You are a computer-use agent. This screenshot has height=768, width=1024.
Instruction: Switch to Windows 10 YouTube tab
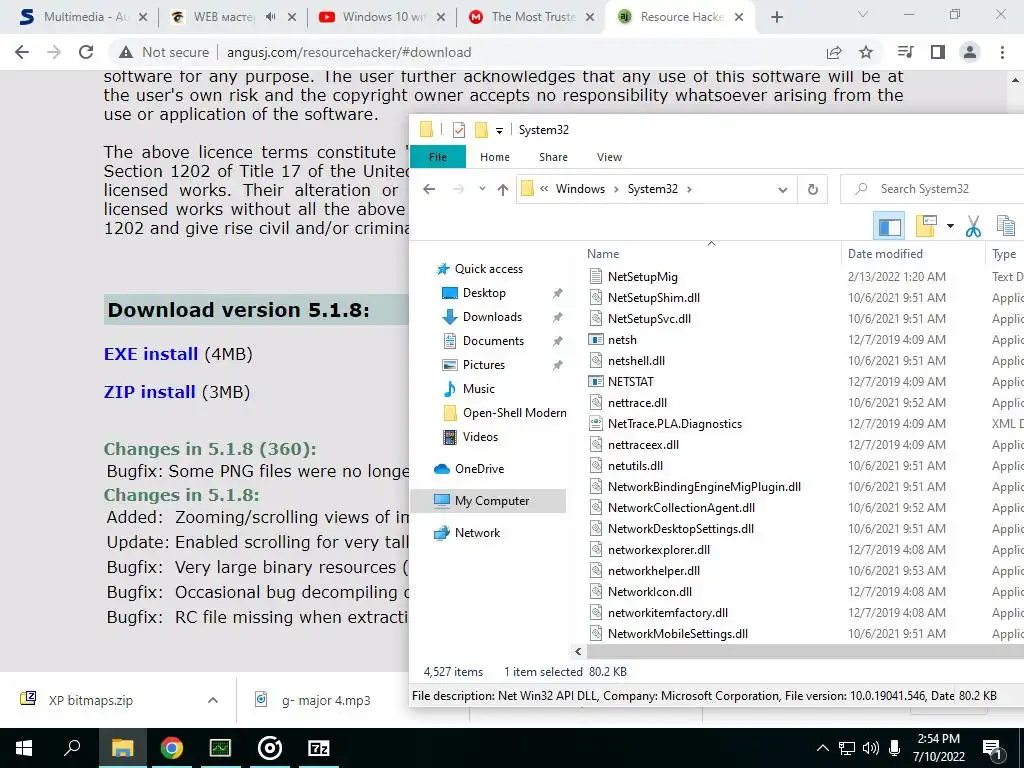click(382, 17)
